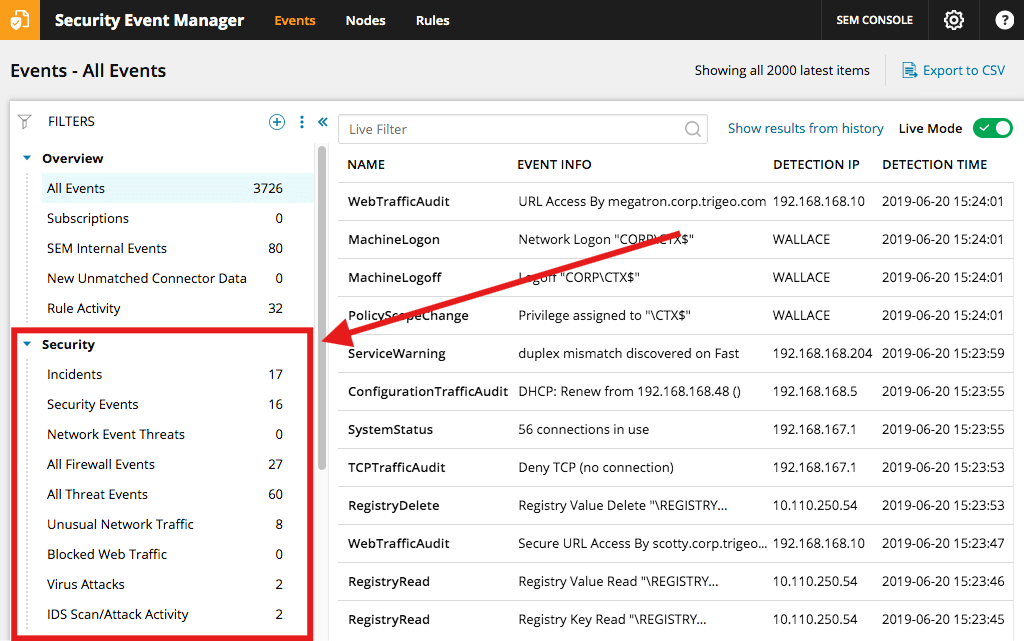The height and width of the screenshot is (641, 1024).
Task: Sort by the DETECTION TIME column header
Action: pos(935,164)
